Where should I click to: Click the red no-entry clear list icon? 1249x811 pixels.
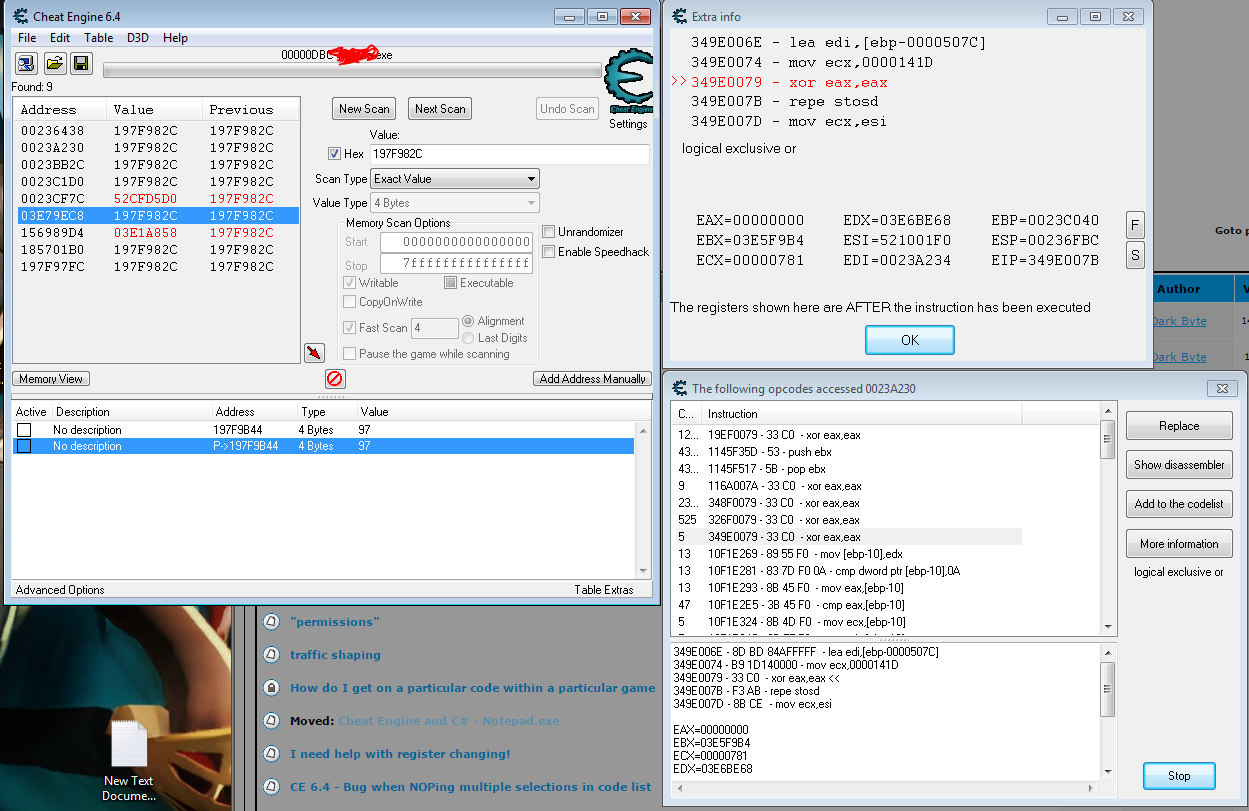click(335, 379)
